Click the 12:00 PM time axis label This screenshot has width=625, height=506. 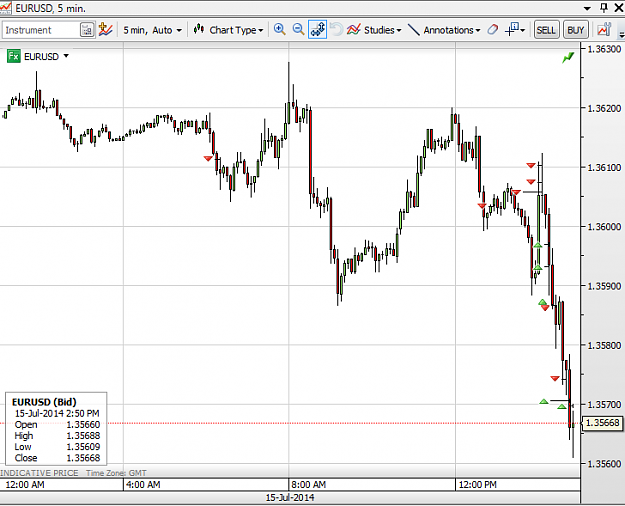(478, 485)
